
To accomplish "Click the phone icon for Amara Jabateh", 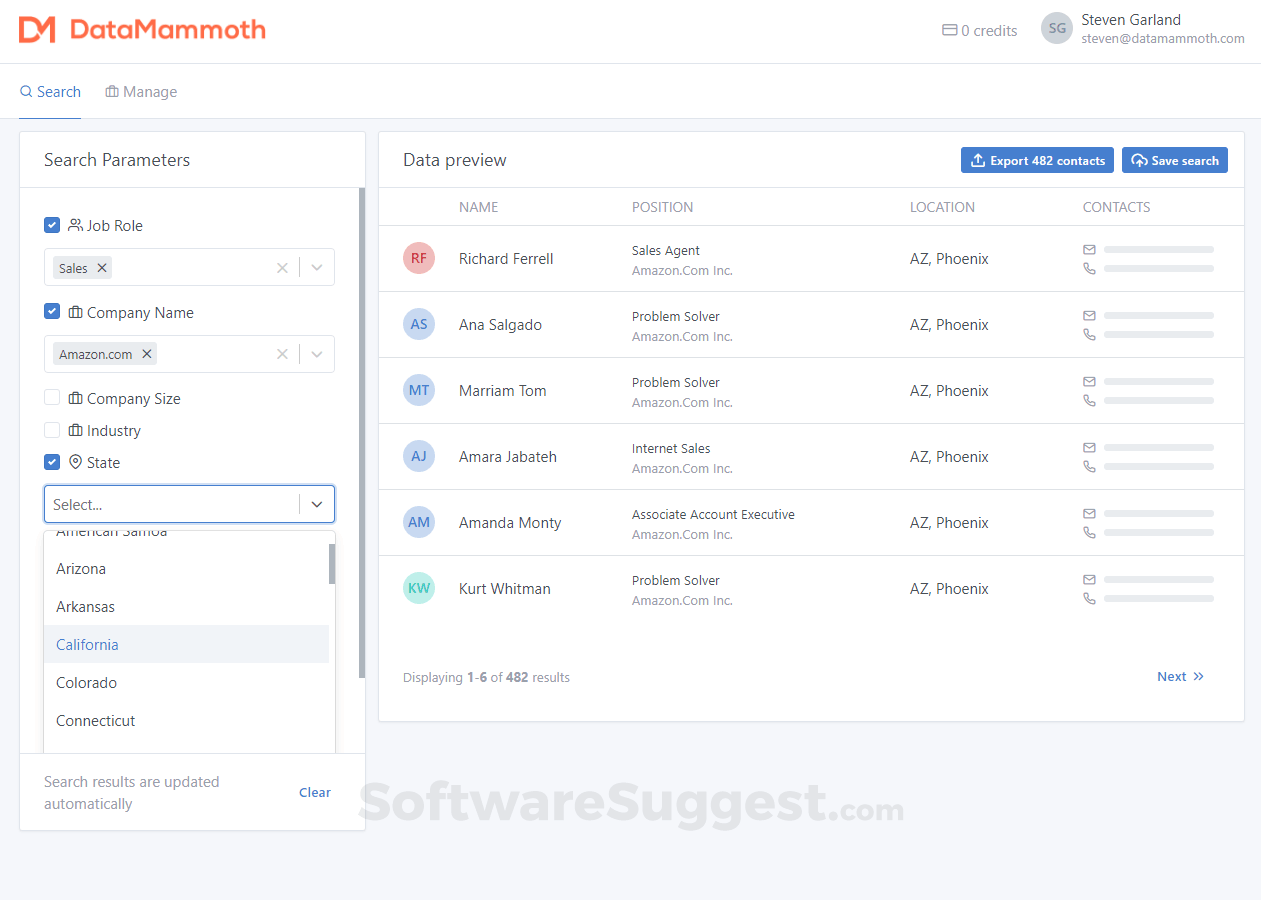I will click(x=1089, y=466).
